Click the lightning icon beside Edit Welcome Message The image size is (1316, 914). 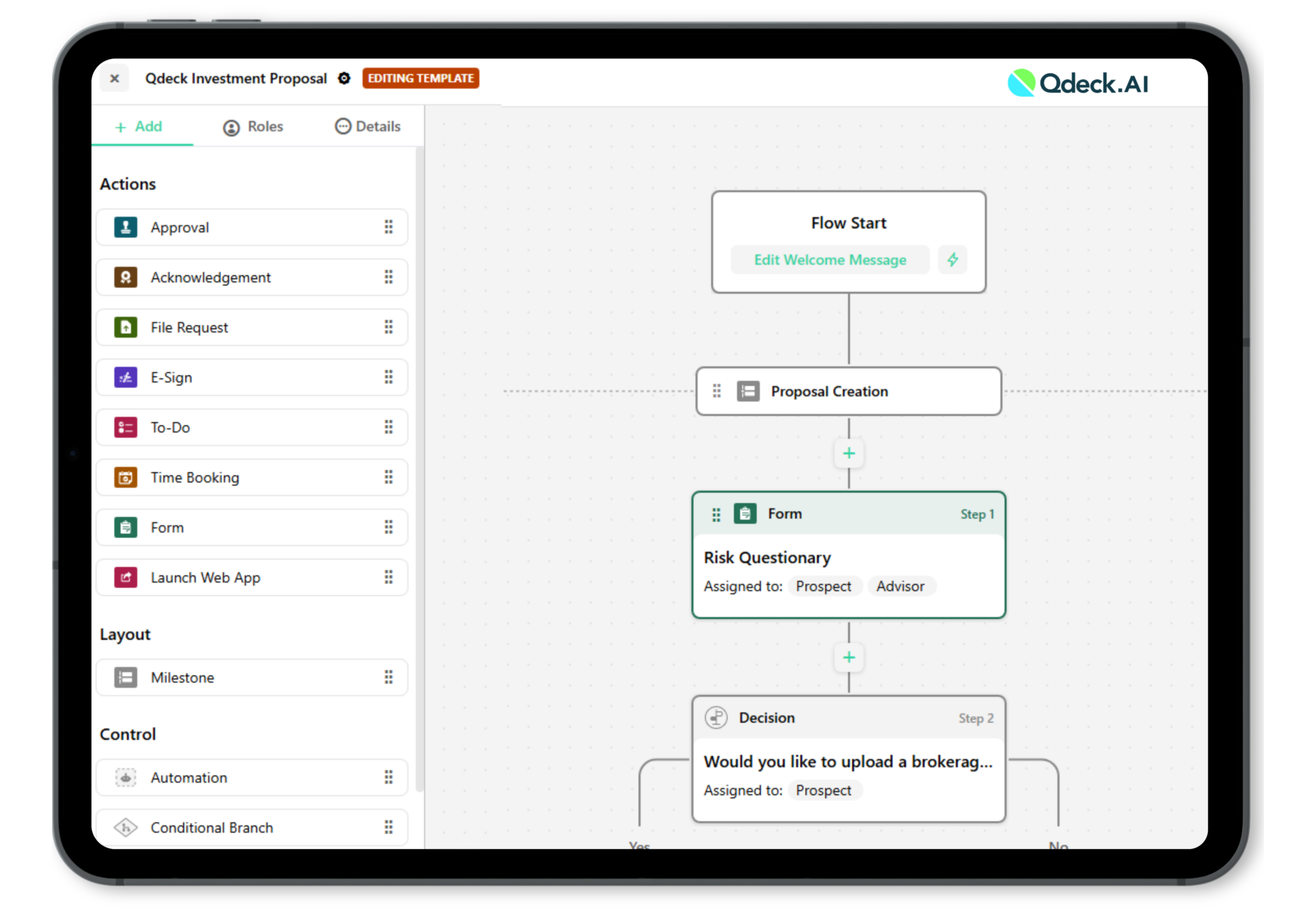tap(952, 260)
